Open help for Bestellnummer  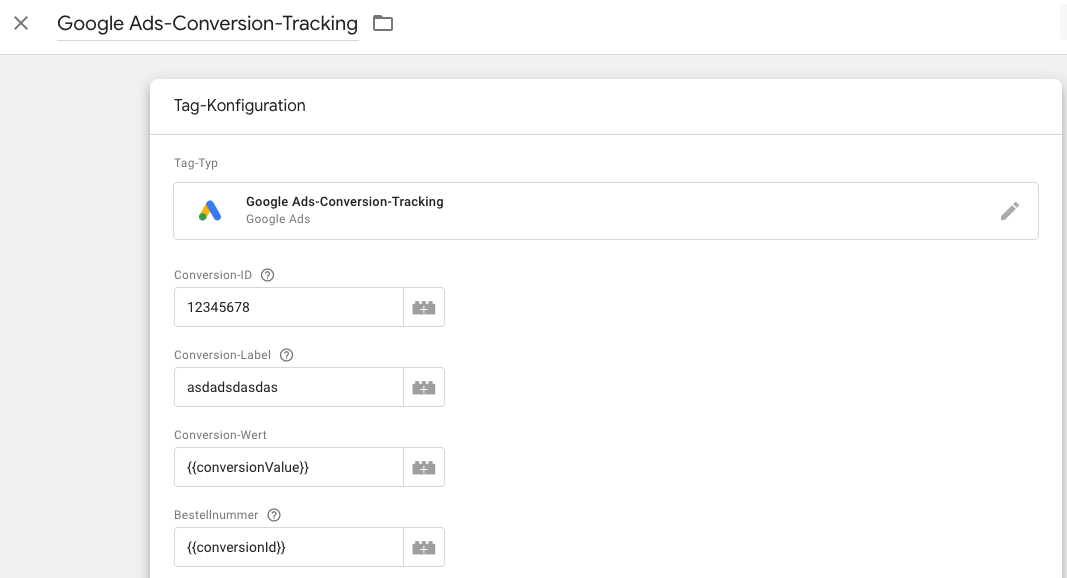click(274, 515)
